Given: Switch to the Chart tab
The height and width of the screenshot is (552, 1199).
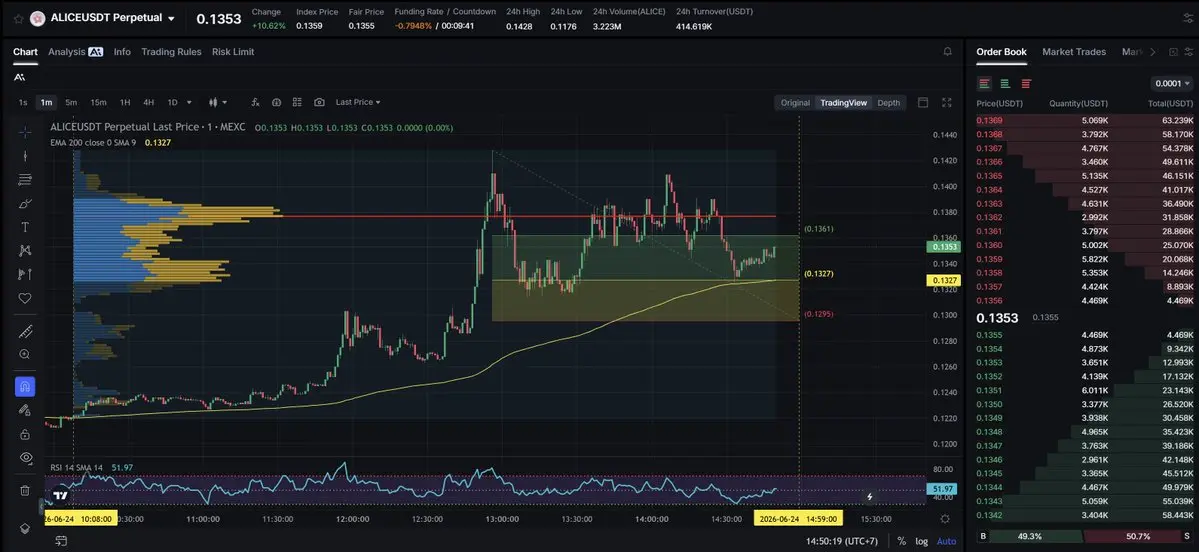Looking at the screenshot, I should (25, 52).
